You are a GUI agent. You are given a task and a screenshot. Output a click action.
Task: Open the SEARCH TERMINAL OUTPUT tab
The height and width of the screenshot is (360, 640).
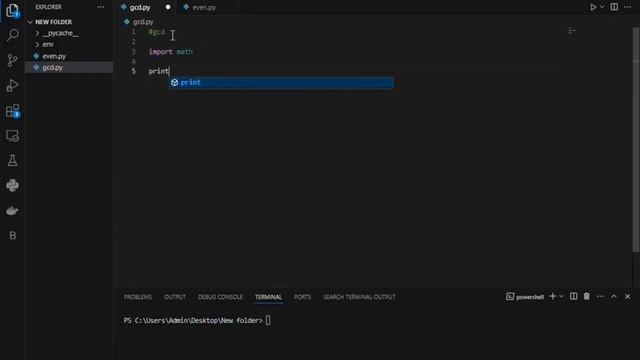coord(359,297)
